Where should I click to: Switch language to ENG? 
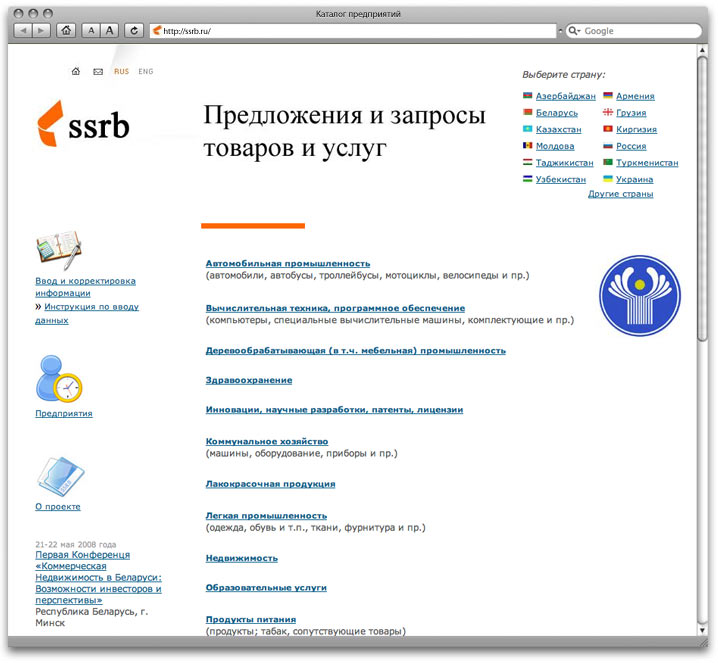146,72
